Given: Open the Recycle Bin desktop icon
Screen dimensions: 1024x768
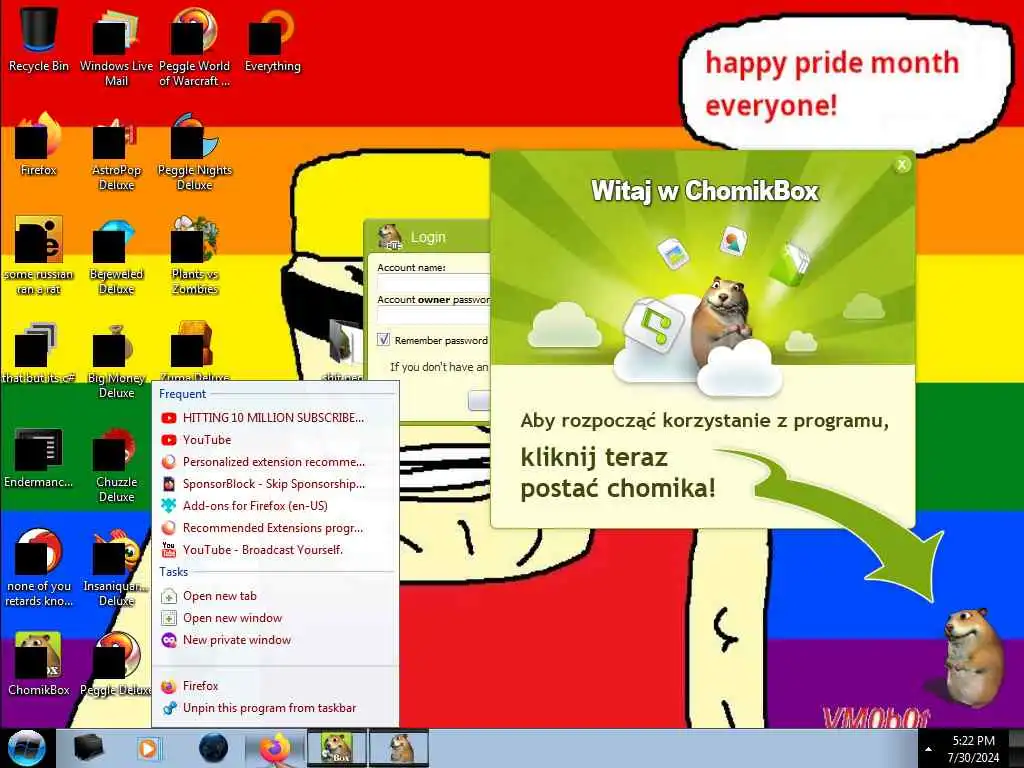Looking at the screenshot, I should coord(39,39).
